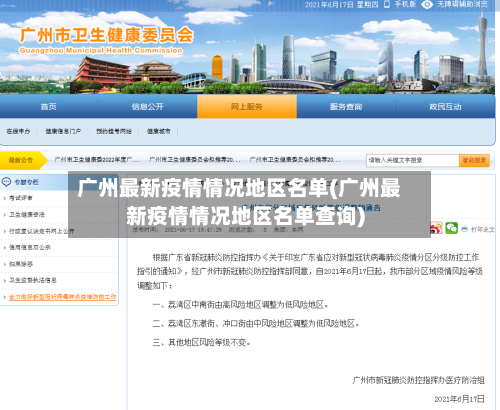This screenshot has height=410, width=500.
Task: Click the keyword search input field
Action: [413, 160]
